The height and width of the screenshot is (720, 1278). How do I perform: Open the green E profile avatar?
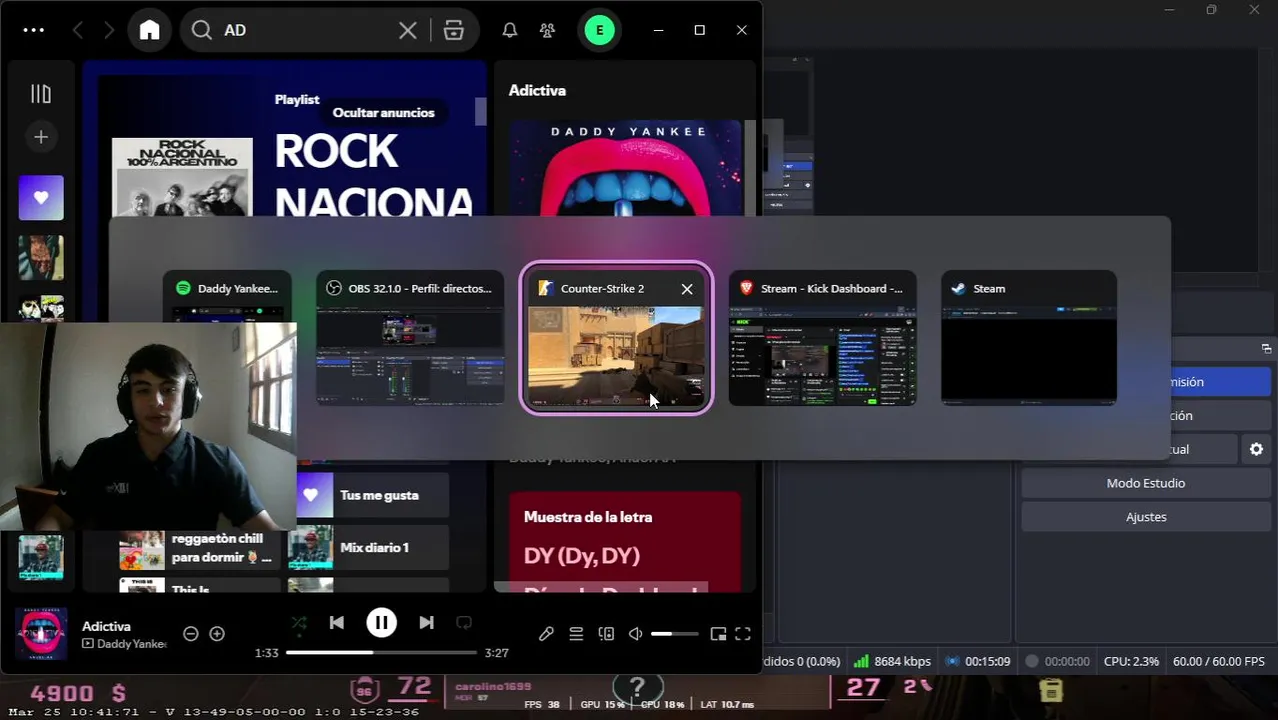click(599, 30)
